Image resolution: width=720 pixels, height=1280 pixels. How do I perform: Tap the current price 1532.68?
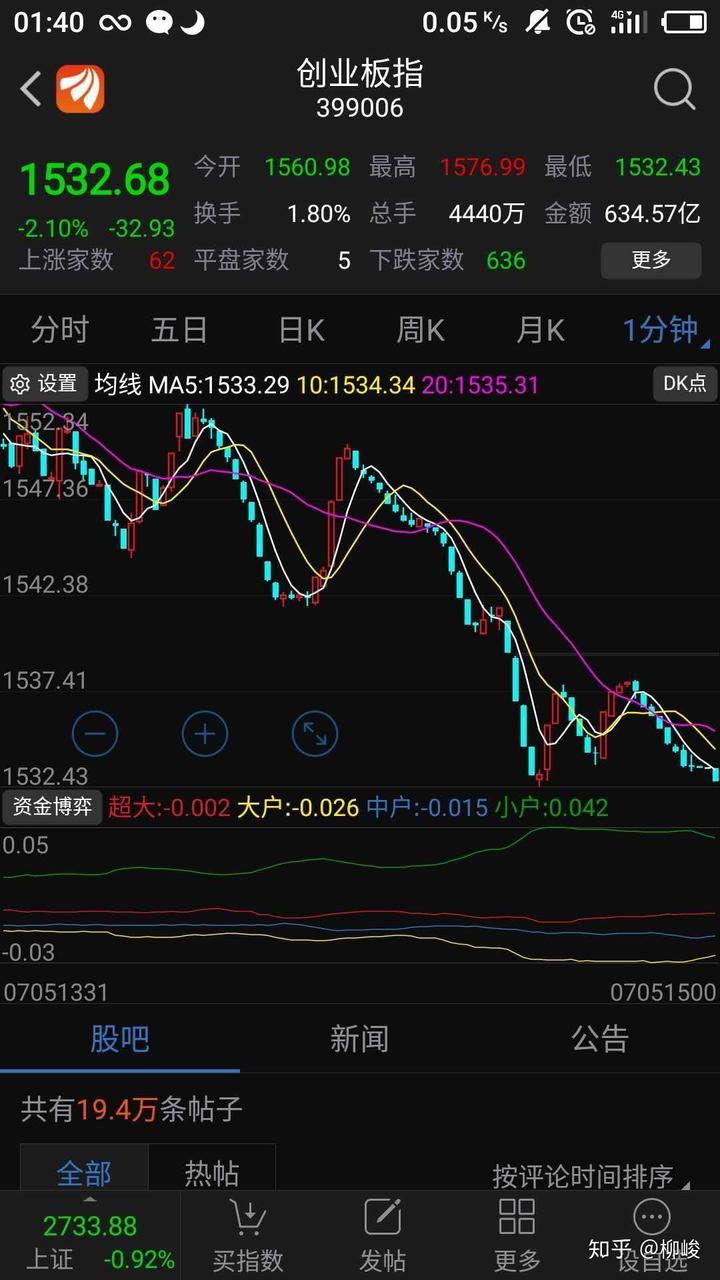coord(95,180)
